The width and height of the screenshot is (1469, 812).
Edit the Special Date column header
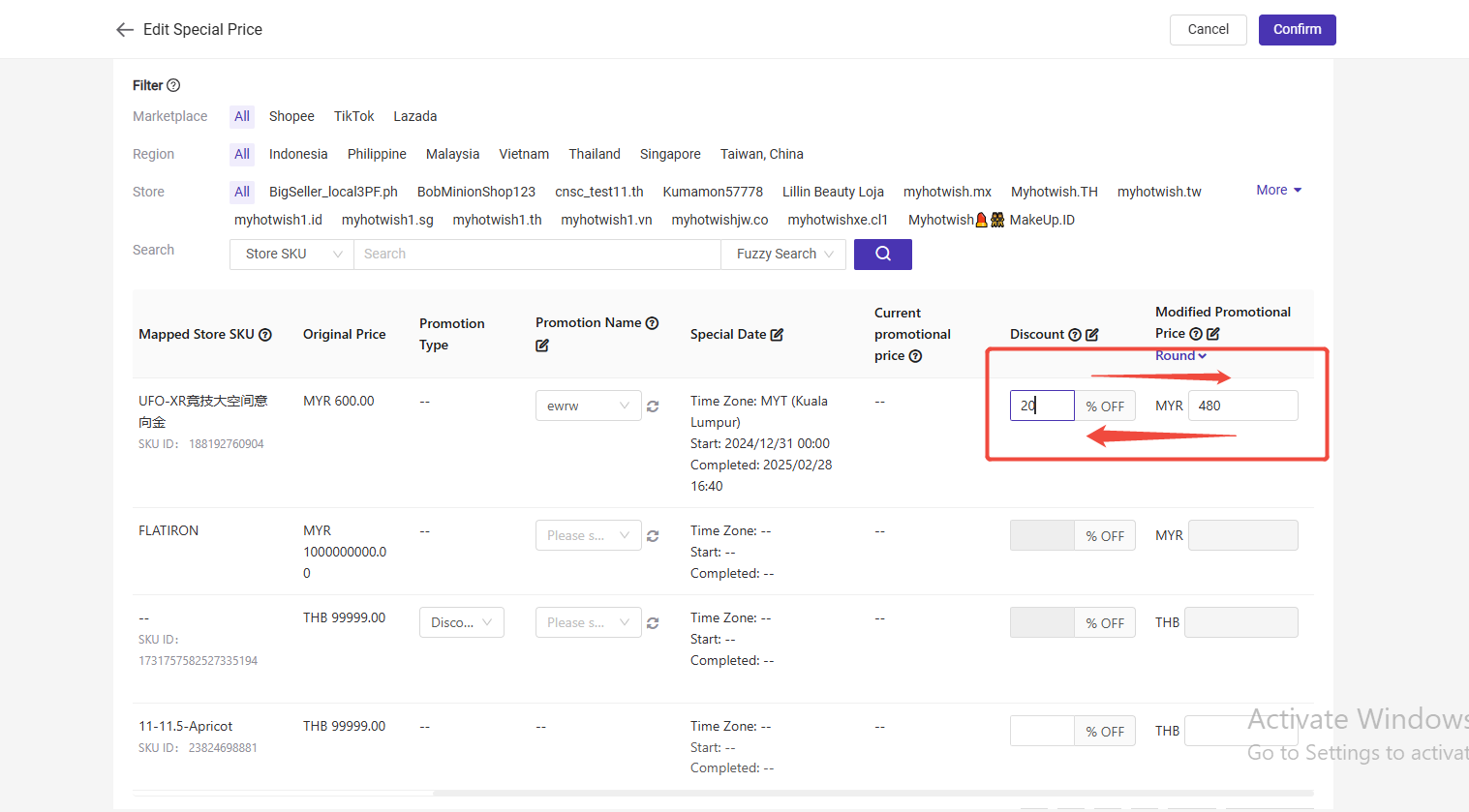pos(776,333)
